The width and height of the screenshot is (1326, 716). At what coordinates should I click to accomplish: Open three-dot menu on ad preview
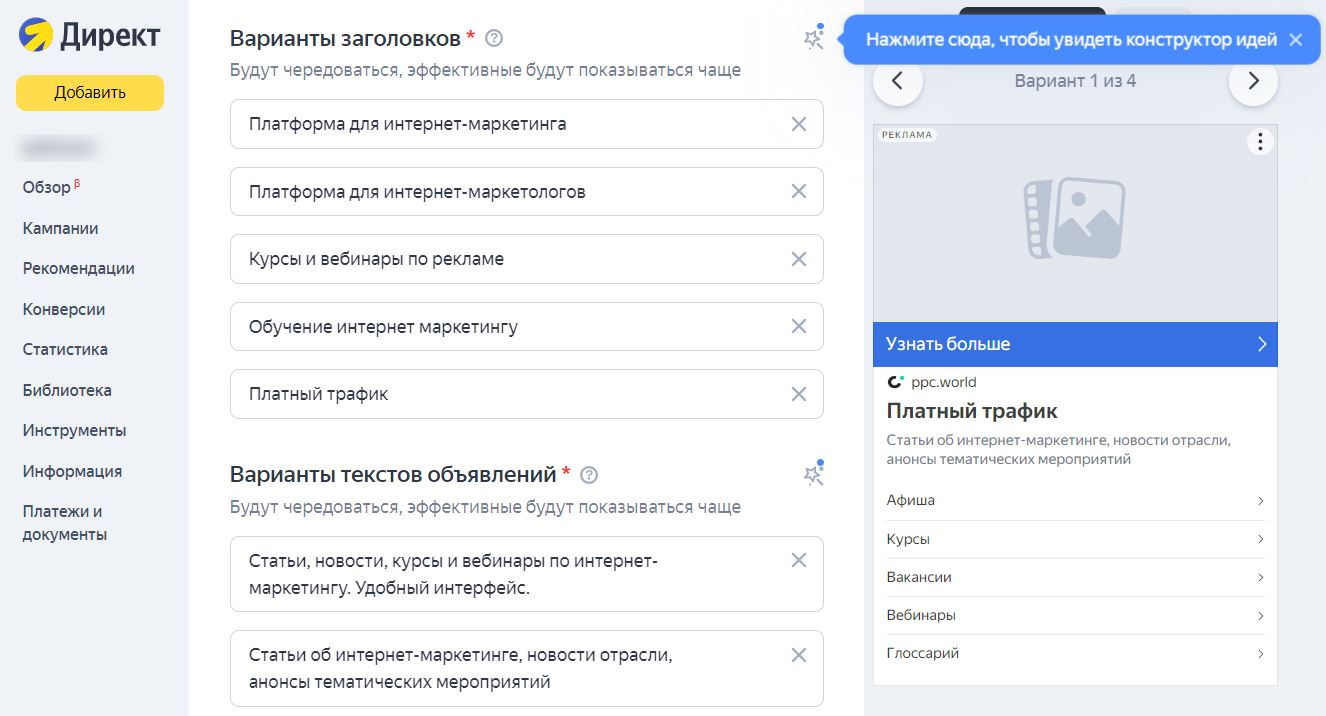click(x=1260, y=142)
